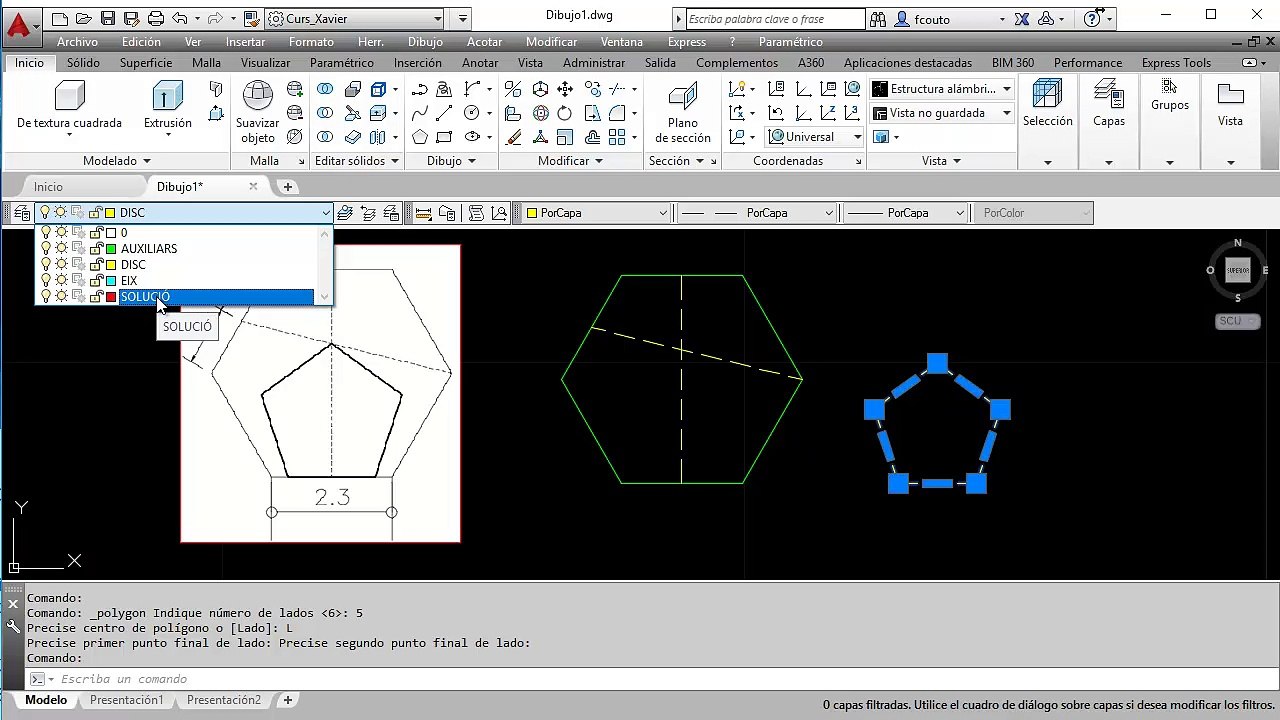Close the Dibujo1* document tab
The width and height of the screenshot is (1280, 720).
coord(253,186)
